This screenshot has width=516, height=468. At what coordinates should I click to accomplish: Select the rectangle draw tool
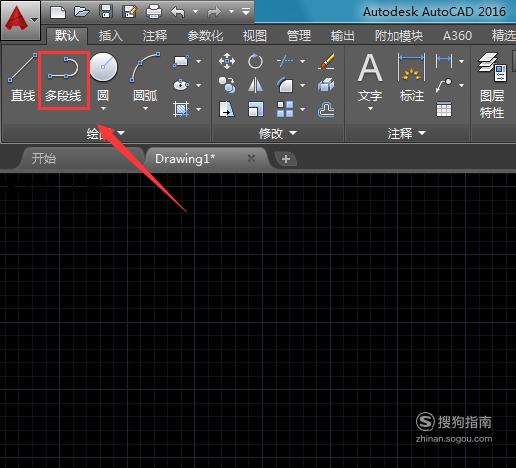pos(181,62)
